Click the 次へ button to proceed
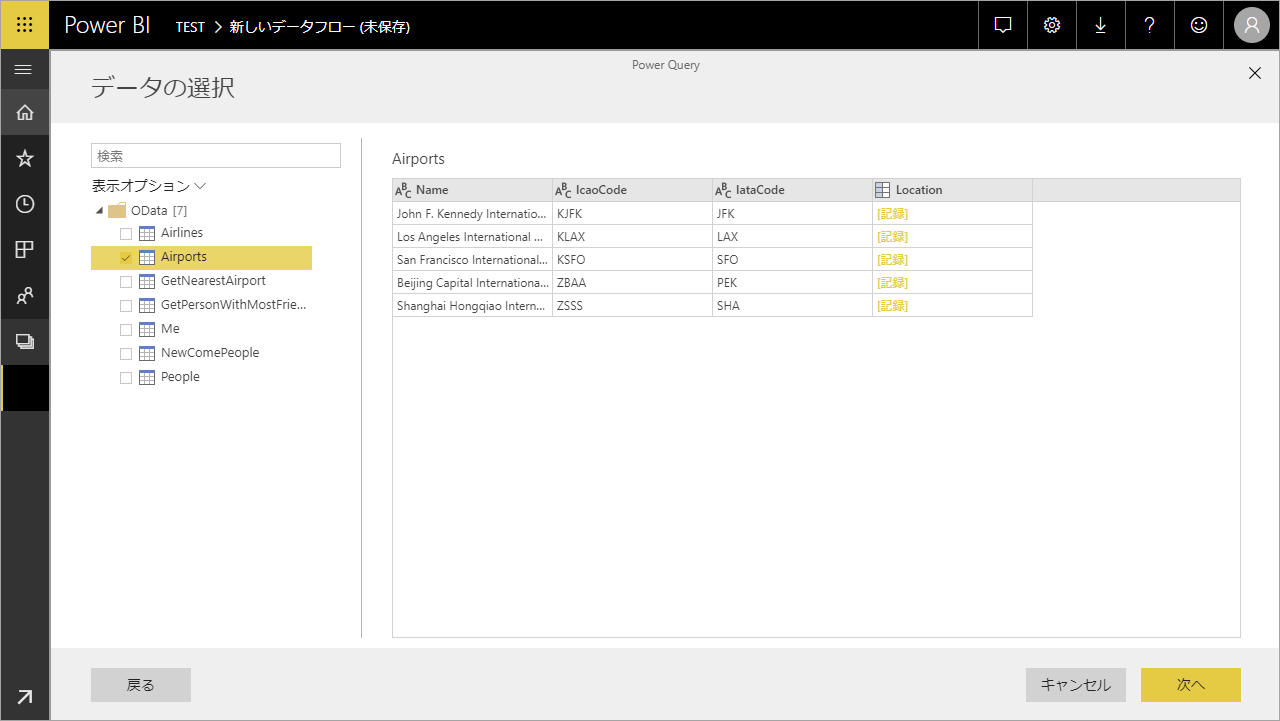 point(1190,685)
